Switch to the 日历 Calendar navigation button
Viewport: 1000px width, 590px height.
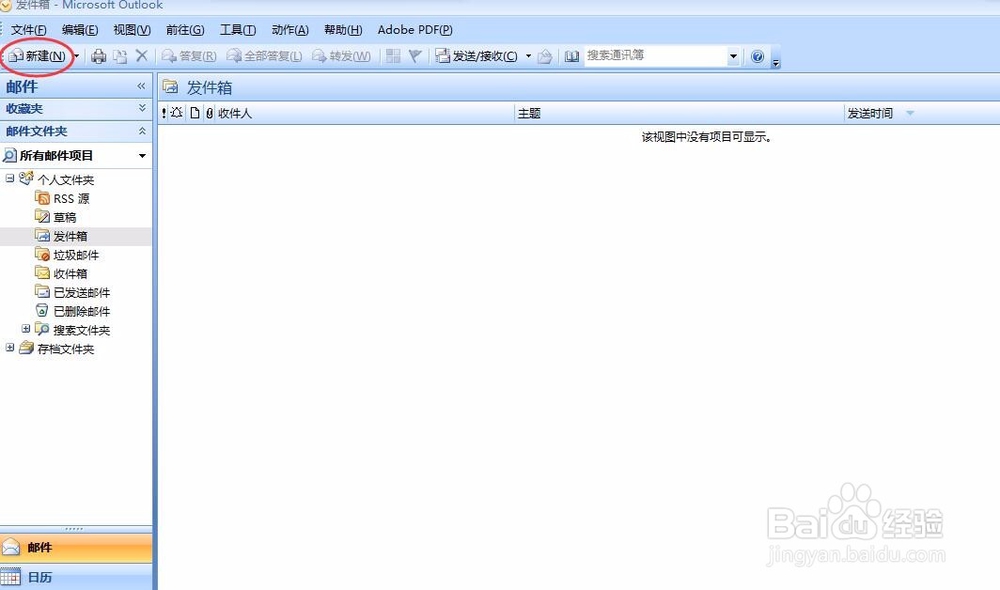pyautogui.click(x=76, y=577)
